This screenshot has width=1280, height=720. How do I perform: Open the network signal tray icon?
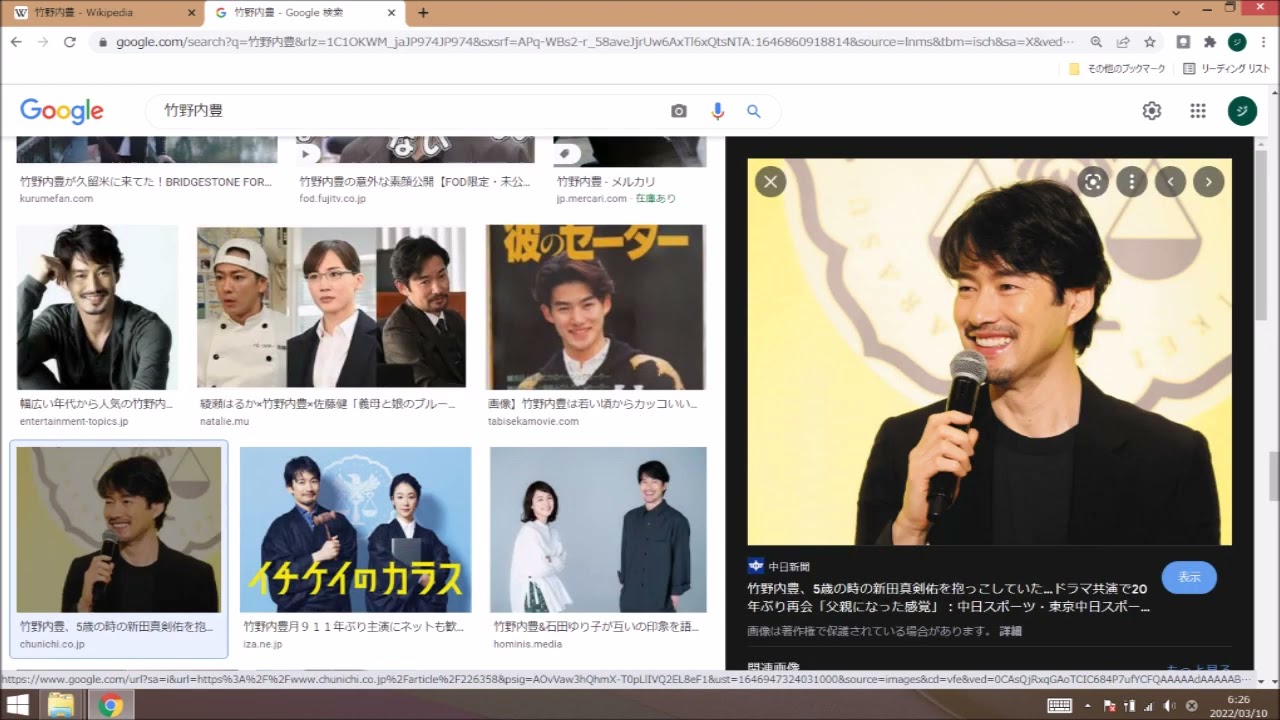click(x=1148, y=705)
